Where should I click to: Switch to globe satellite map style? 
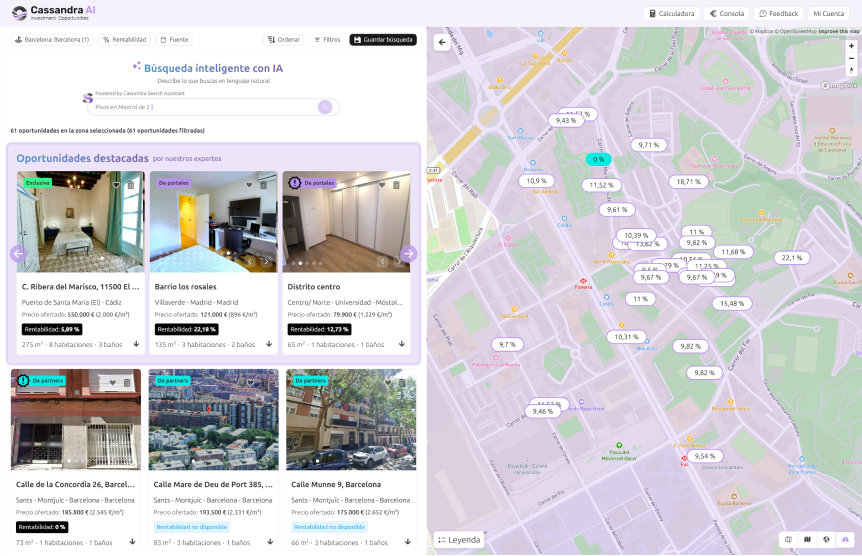826,540
